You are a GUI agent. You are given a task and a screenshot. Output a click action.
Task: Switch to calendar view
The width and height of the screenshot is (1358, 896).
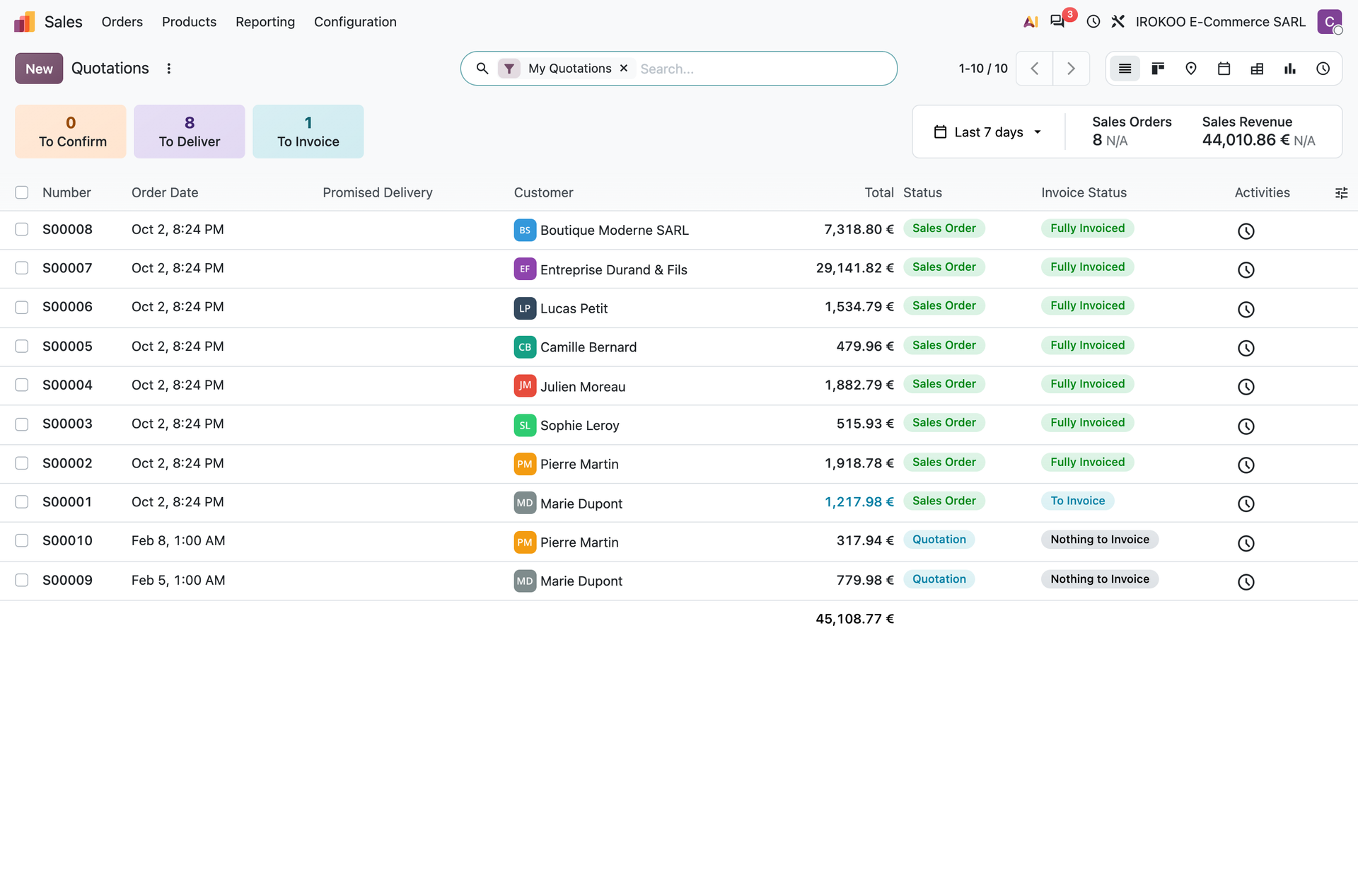click(x=1224, y=69)
